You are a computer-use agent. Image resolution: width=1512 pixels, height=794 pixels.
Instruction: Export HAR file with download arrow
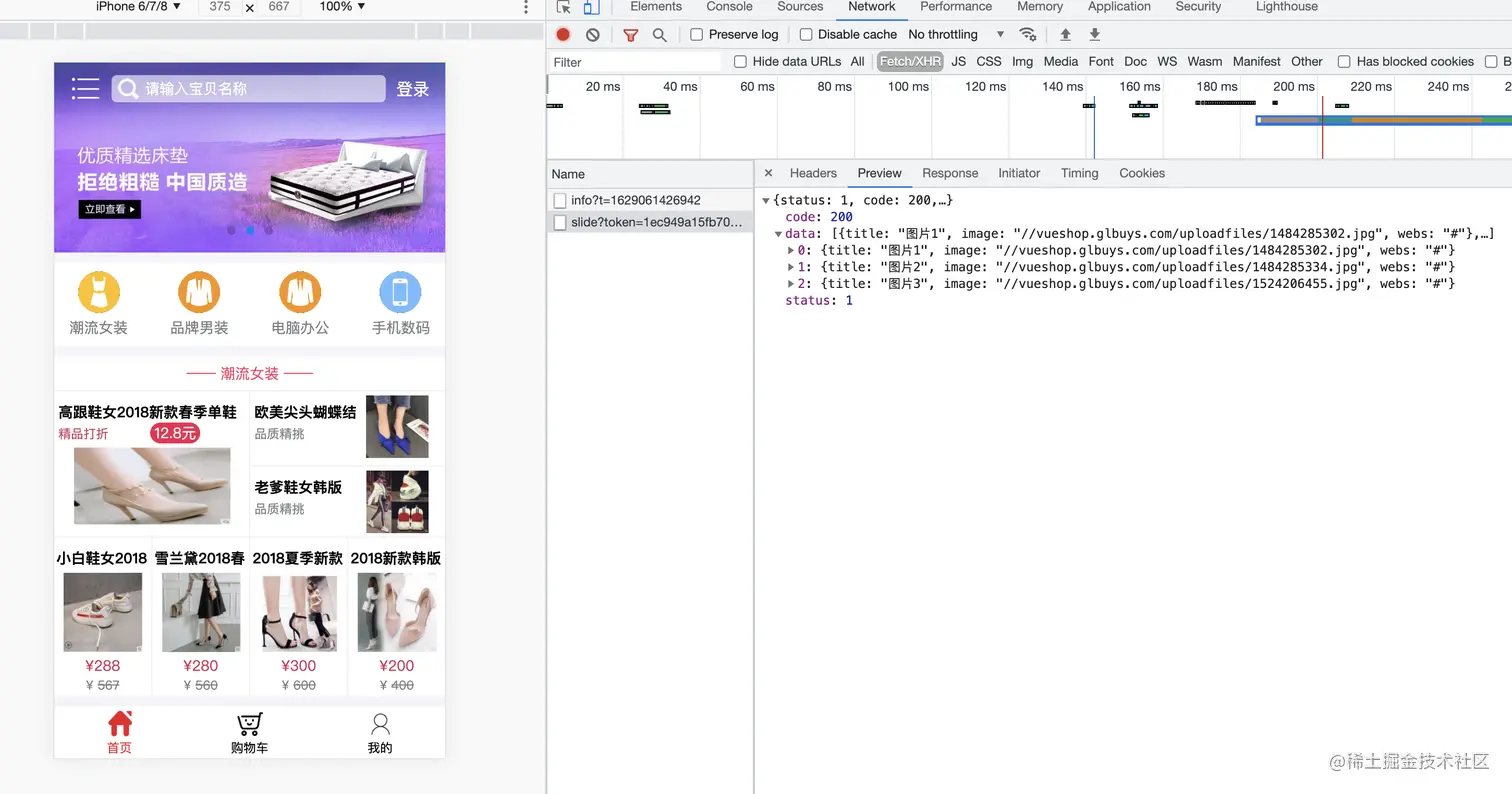[x=1095, y=34]
